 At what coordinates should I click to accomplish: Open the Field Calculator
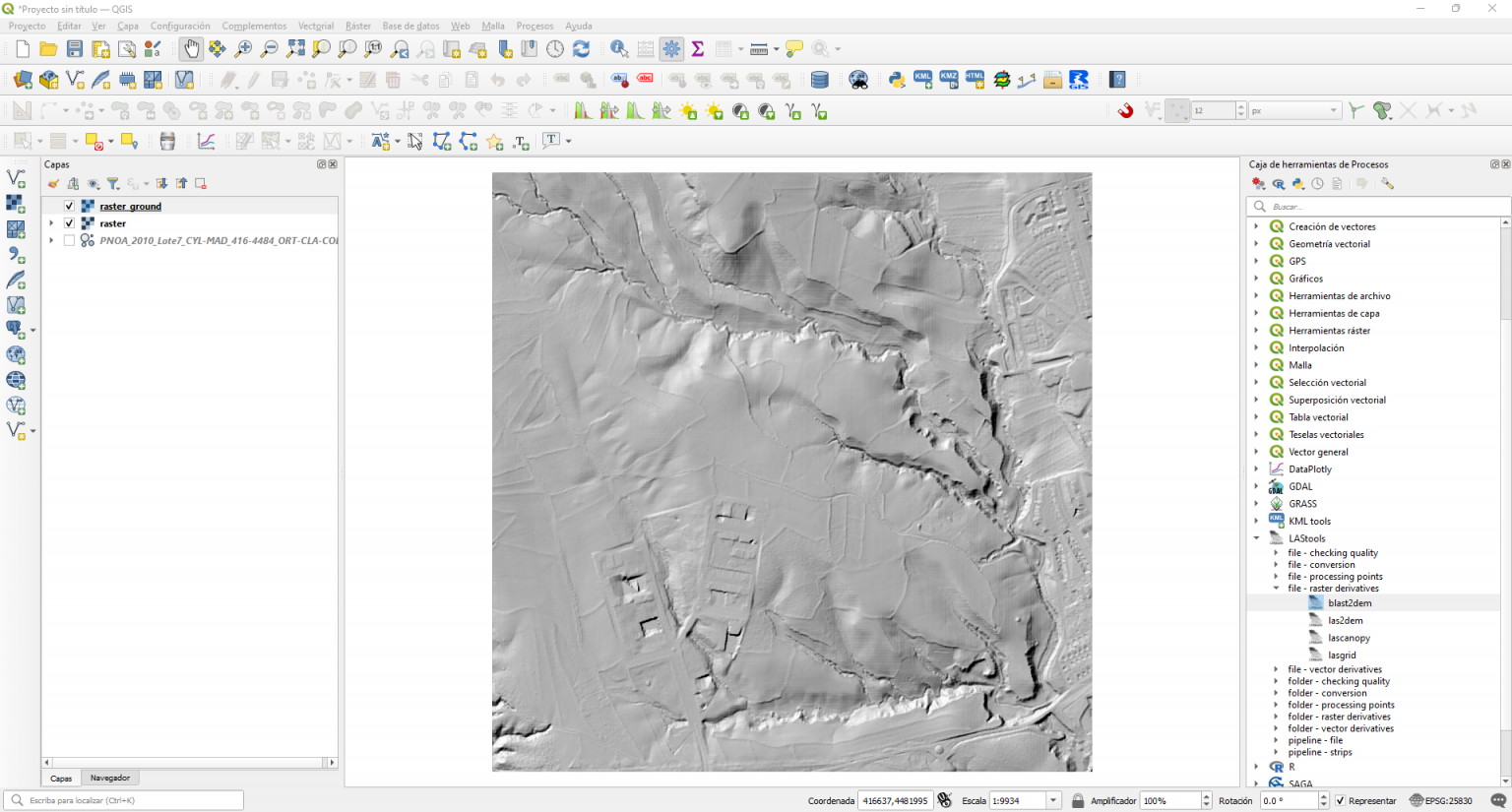[x=645, y=48]
